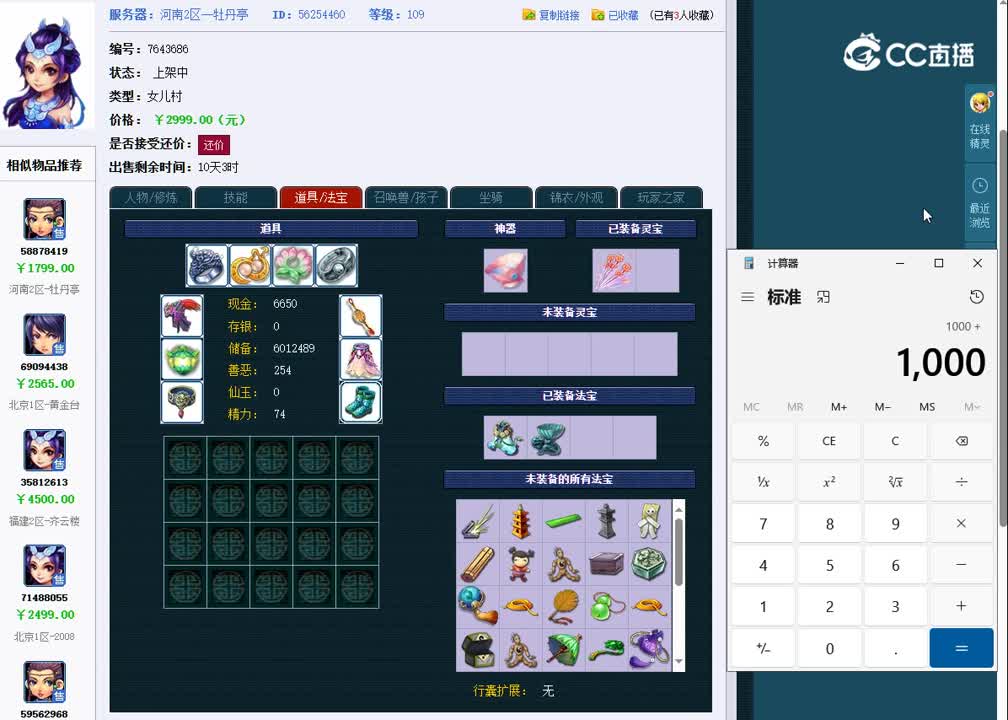1008x720 pixels.
Task: Open the 锦衣/外观 tab
Action: (x=576, y=197)
